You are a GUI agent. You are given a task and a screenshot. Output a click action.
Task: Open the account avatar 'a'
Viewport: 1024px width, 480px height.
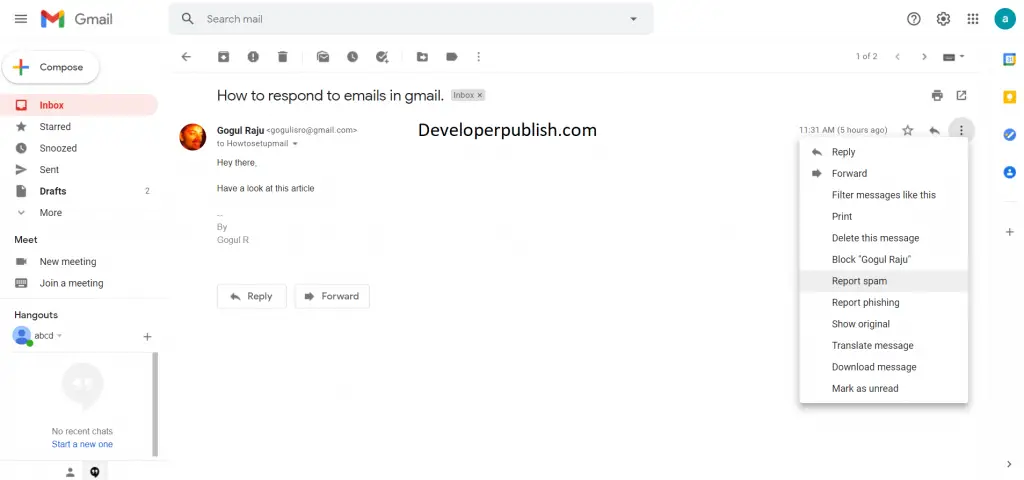tap(1005, 19)
